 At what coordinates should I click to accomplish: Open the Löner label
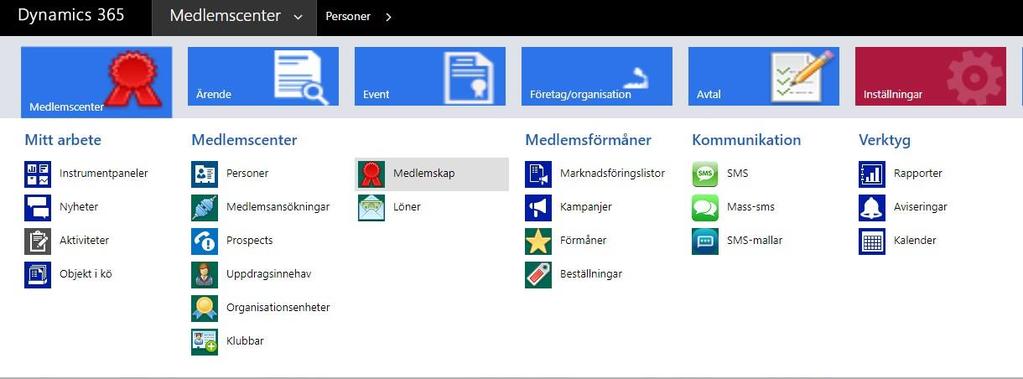(x=407, y=207)
